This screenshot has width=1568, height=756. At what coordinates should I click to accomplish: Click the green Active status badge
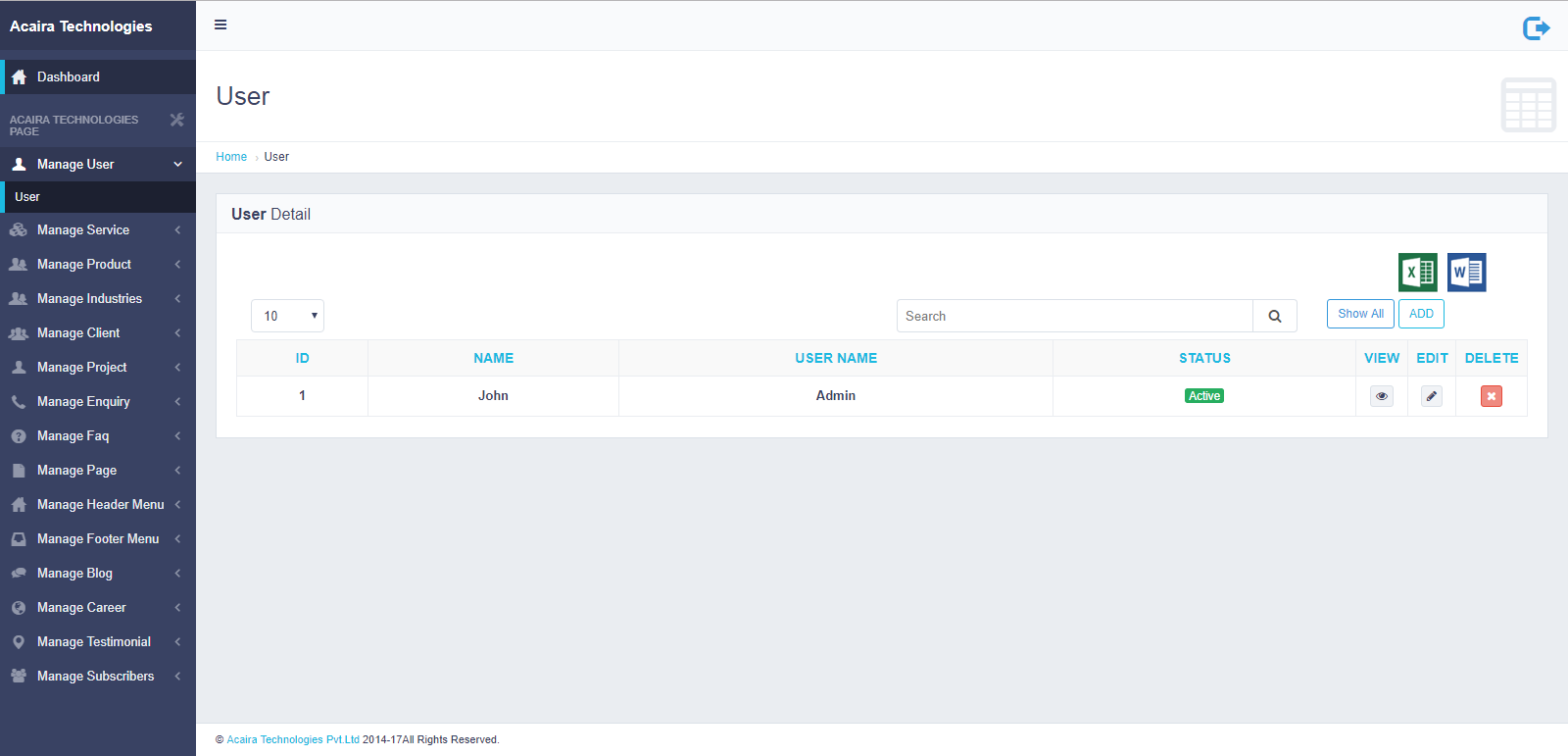tap(1203, 396)
